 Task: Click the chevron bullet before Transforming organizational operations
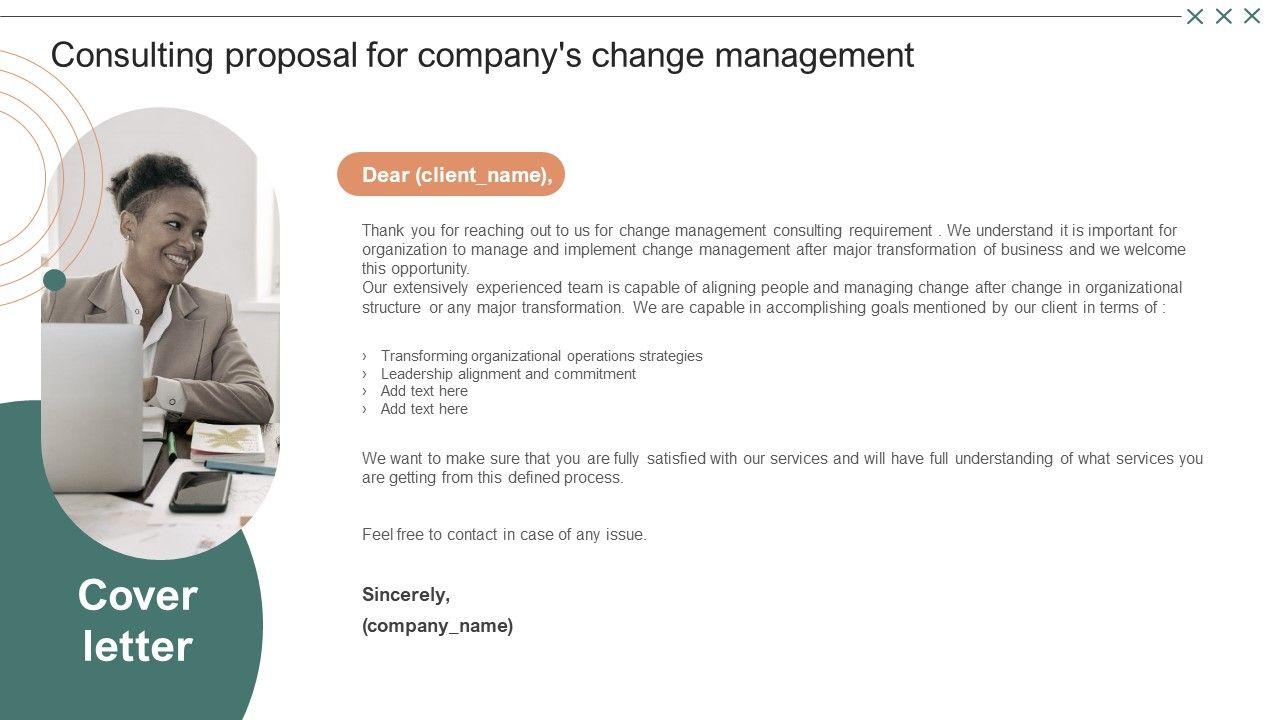pyautogui.click(x=365, y=356)
